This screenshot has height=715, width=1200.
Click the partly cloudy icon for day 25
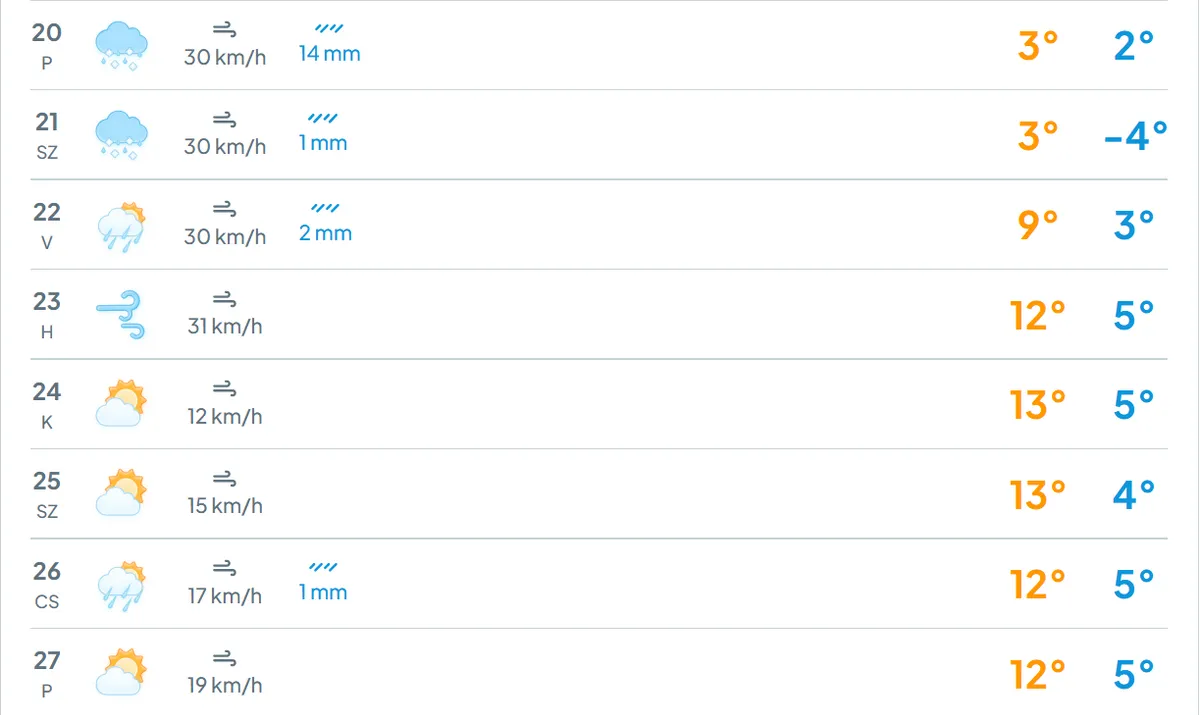pos(121,494)
